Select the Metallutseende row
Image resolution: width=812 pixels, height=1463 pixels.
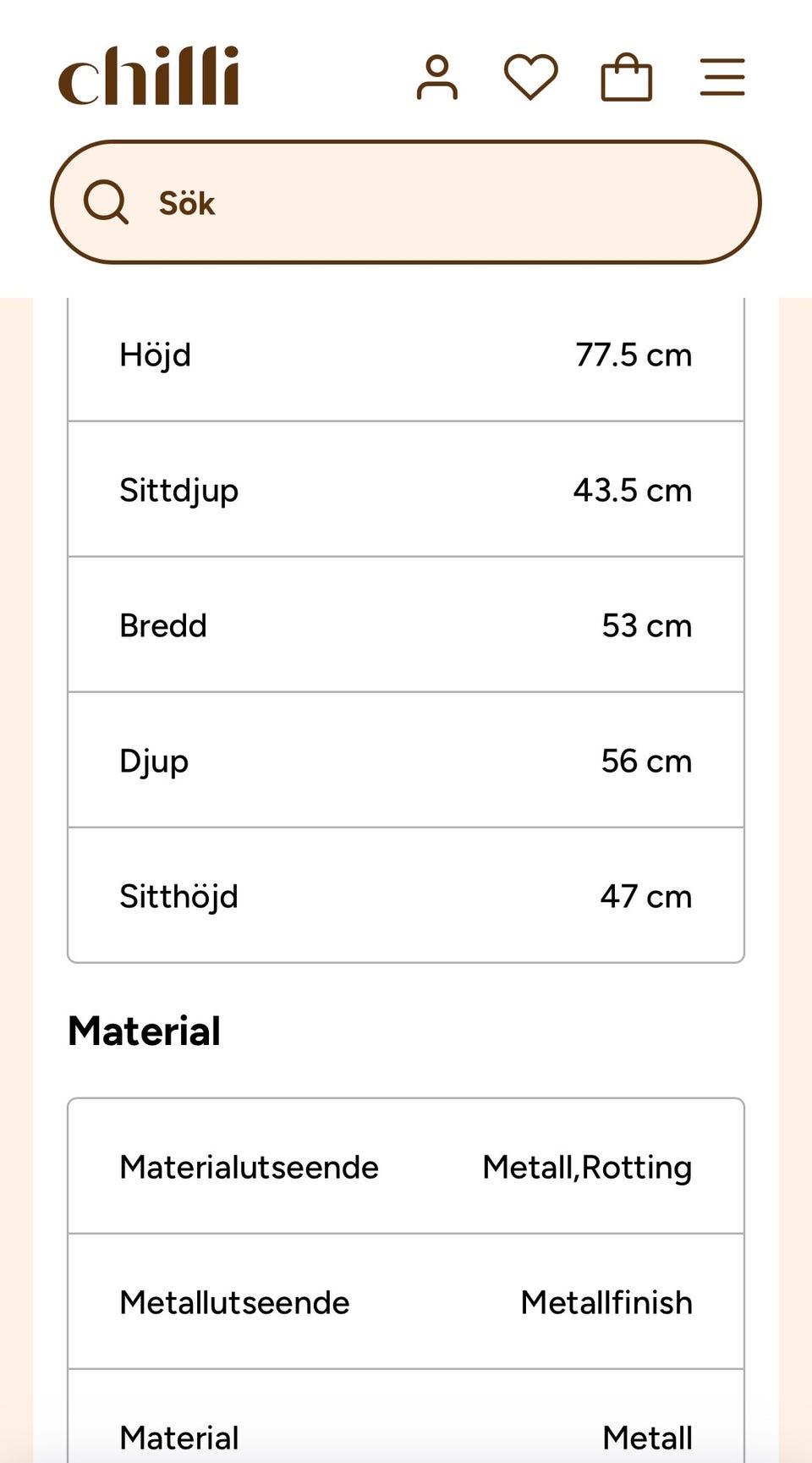coord(406,1301)
